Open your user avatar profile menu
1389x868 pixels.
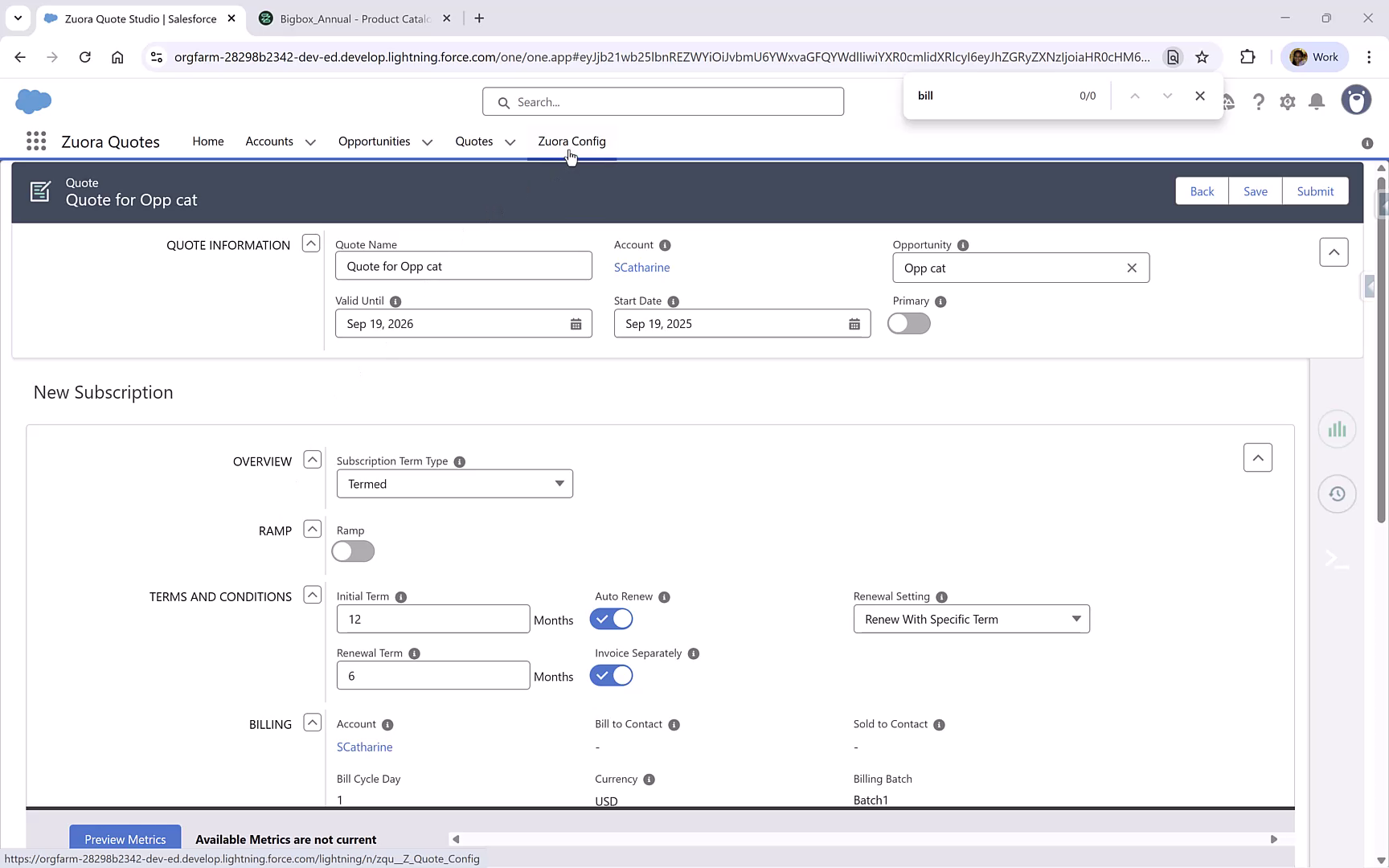[1356, 100]
